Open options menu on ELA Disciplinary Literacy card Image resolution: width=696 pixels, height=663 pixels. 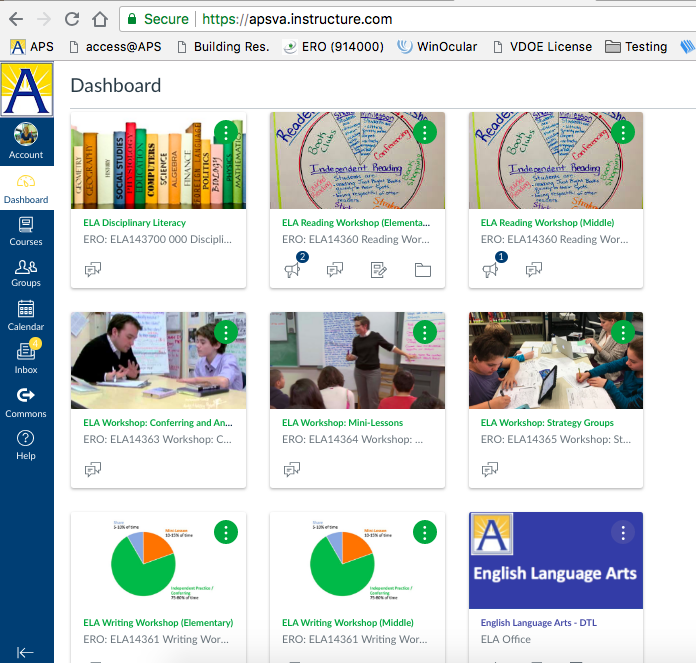[x=226, y=132]
